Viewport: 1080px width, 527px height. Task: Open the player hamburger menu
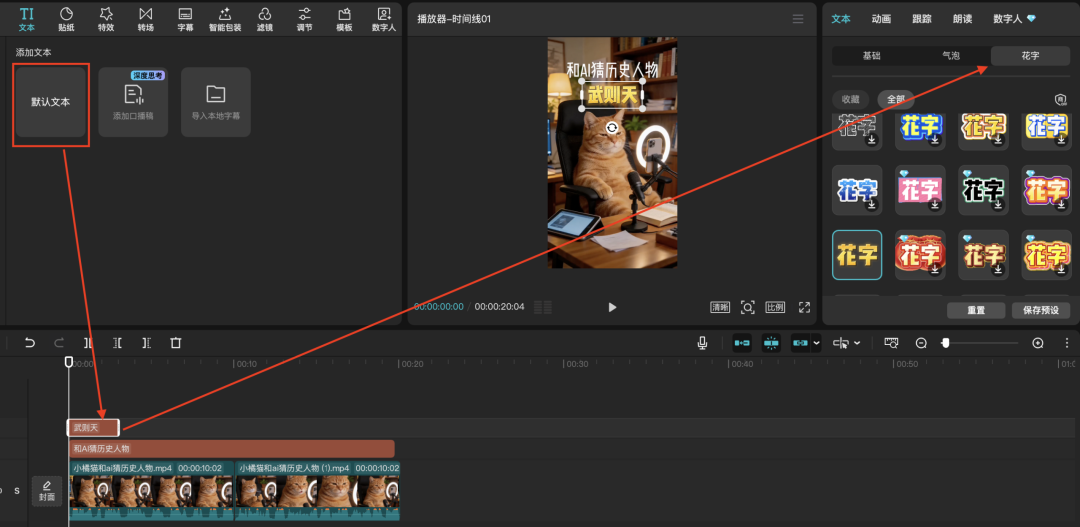[x=798, y=19]
